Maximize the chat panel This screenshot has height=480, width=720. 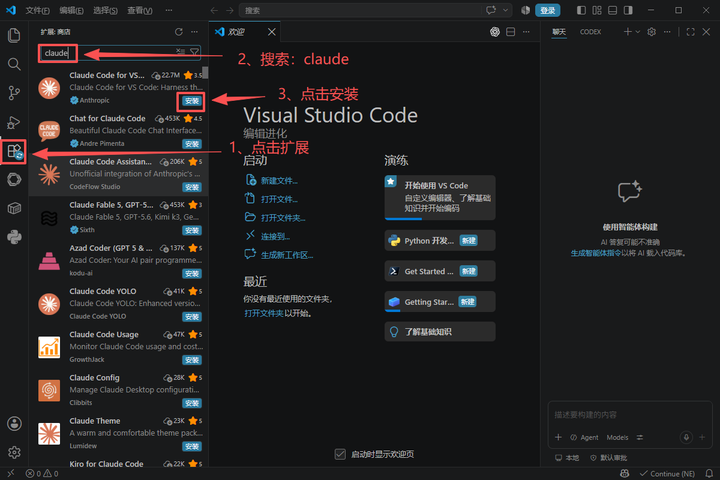click(691, 32)
